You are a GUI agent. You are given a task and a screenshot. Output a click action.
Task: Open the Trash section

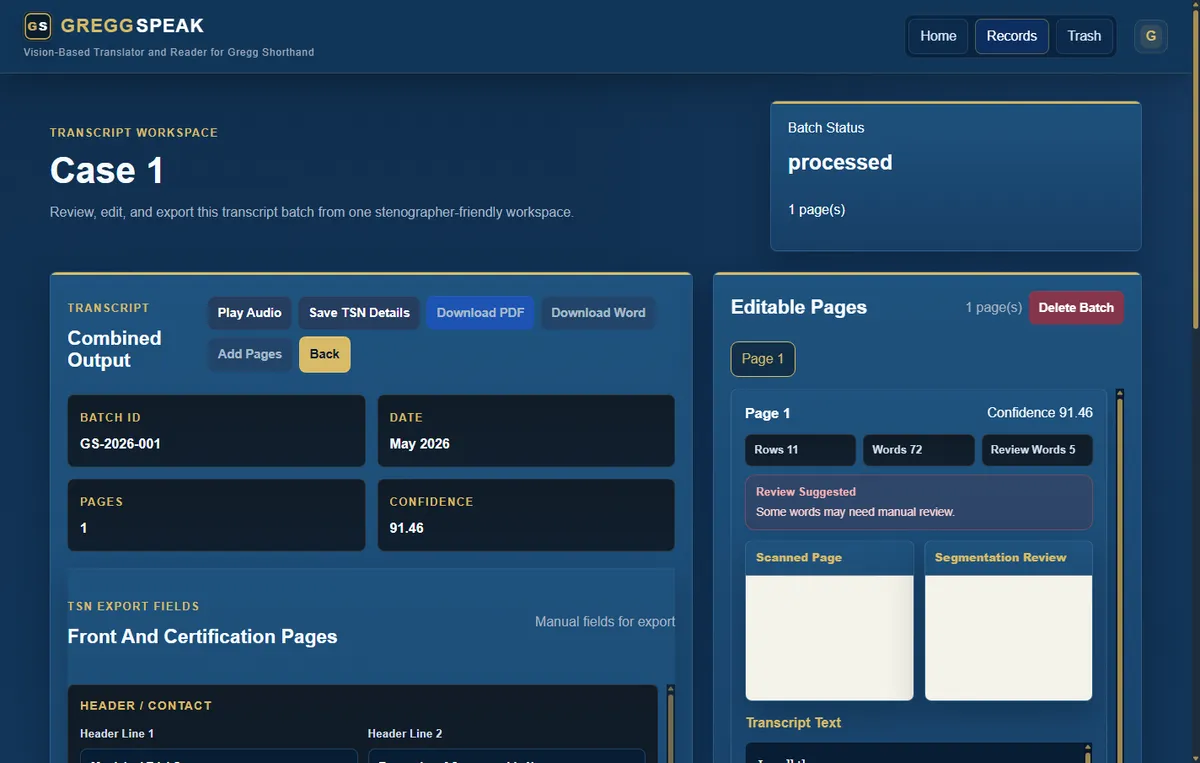1084,36
